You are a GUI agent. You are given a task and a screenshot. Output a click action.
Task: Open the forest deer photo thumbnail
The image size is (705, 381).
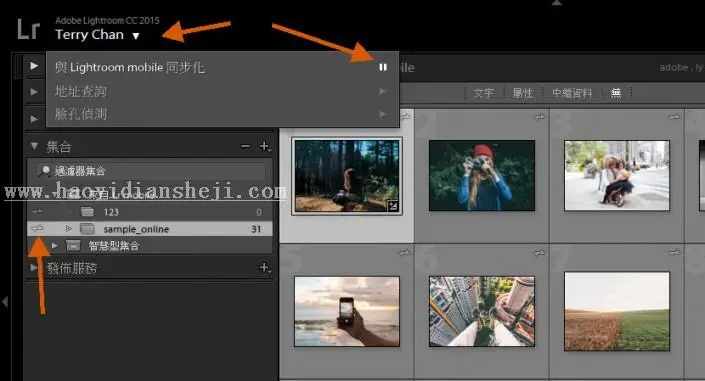pos(347,175)
